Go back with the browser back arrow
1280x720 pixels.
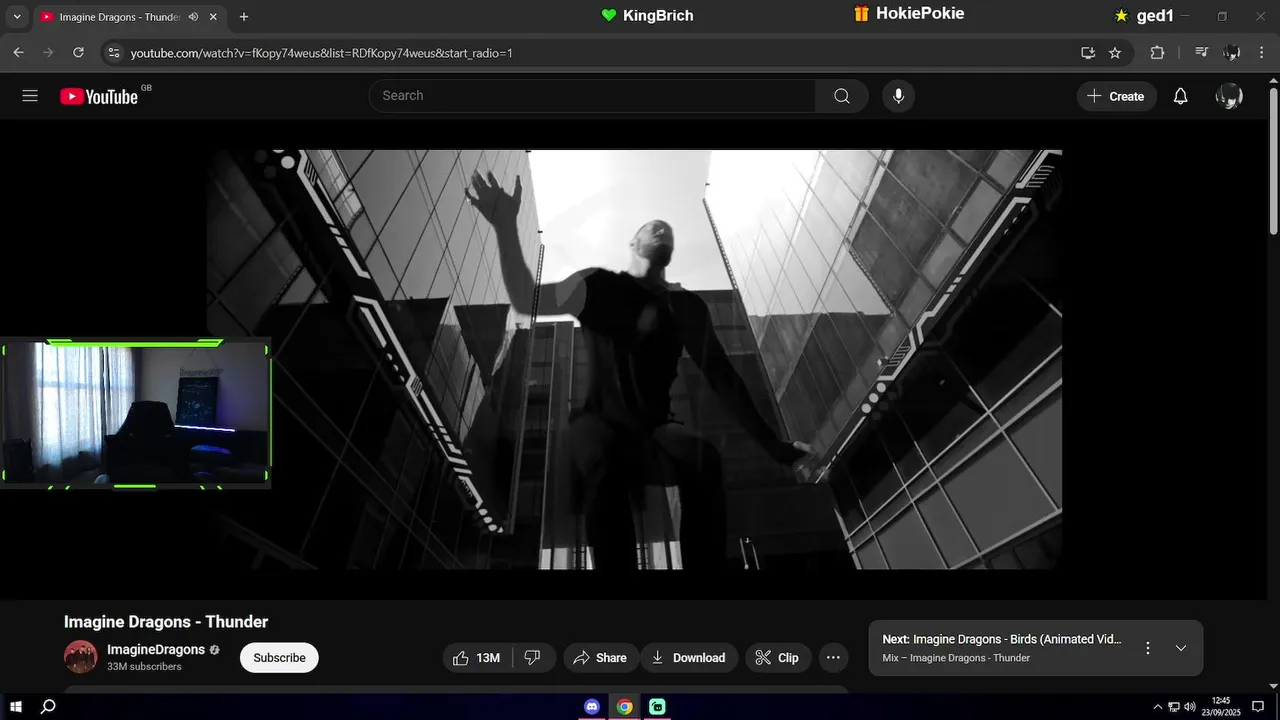pyautogui.click(x=18, y=52)
